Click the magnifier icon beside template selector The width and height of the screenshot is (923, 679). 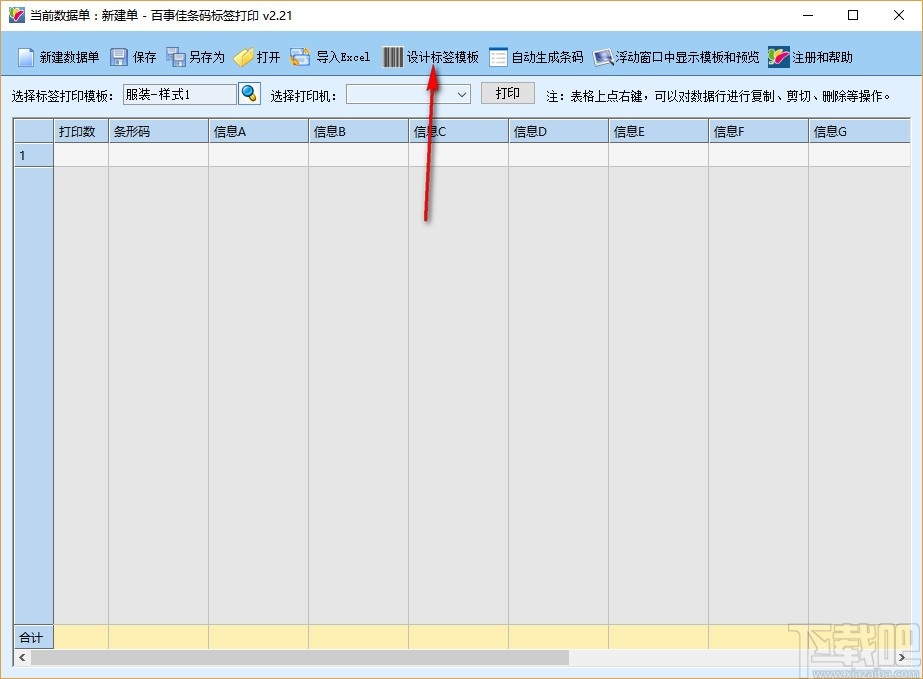(249, 93)
